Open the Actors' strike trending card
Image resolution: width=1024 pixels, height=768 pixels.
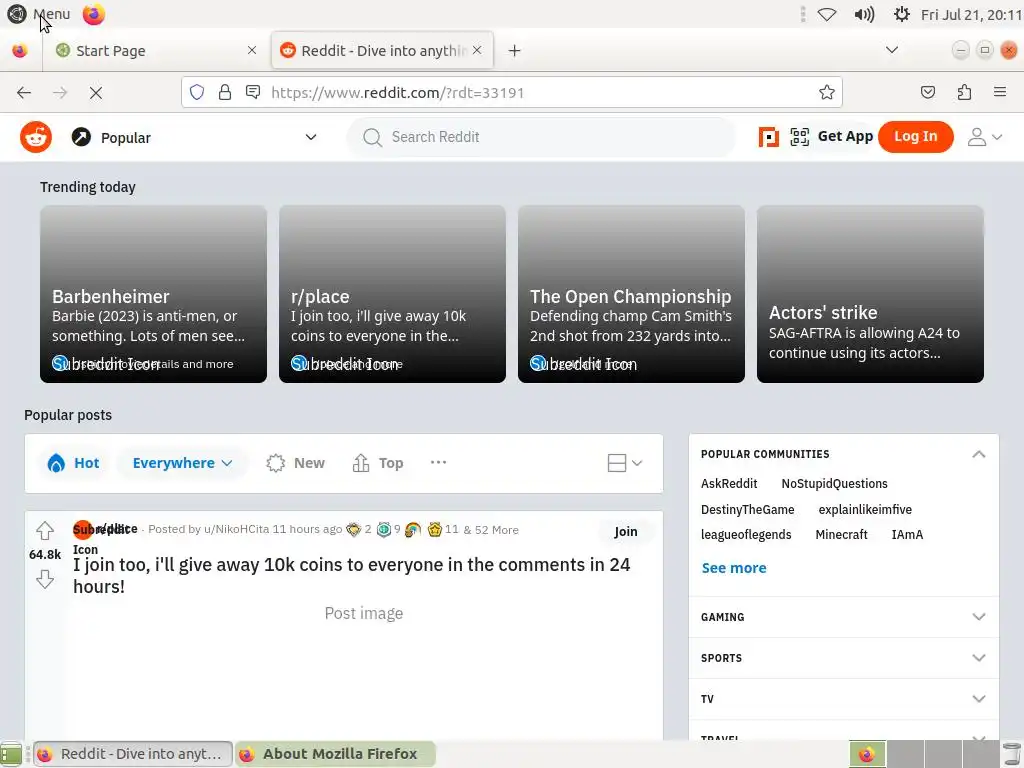pyautogui.click(x=870, y=294)
